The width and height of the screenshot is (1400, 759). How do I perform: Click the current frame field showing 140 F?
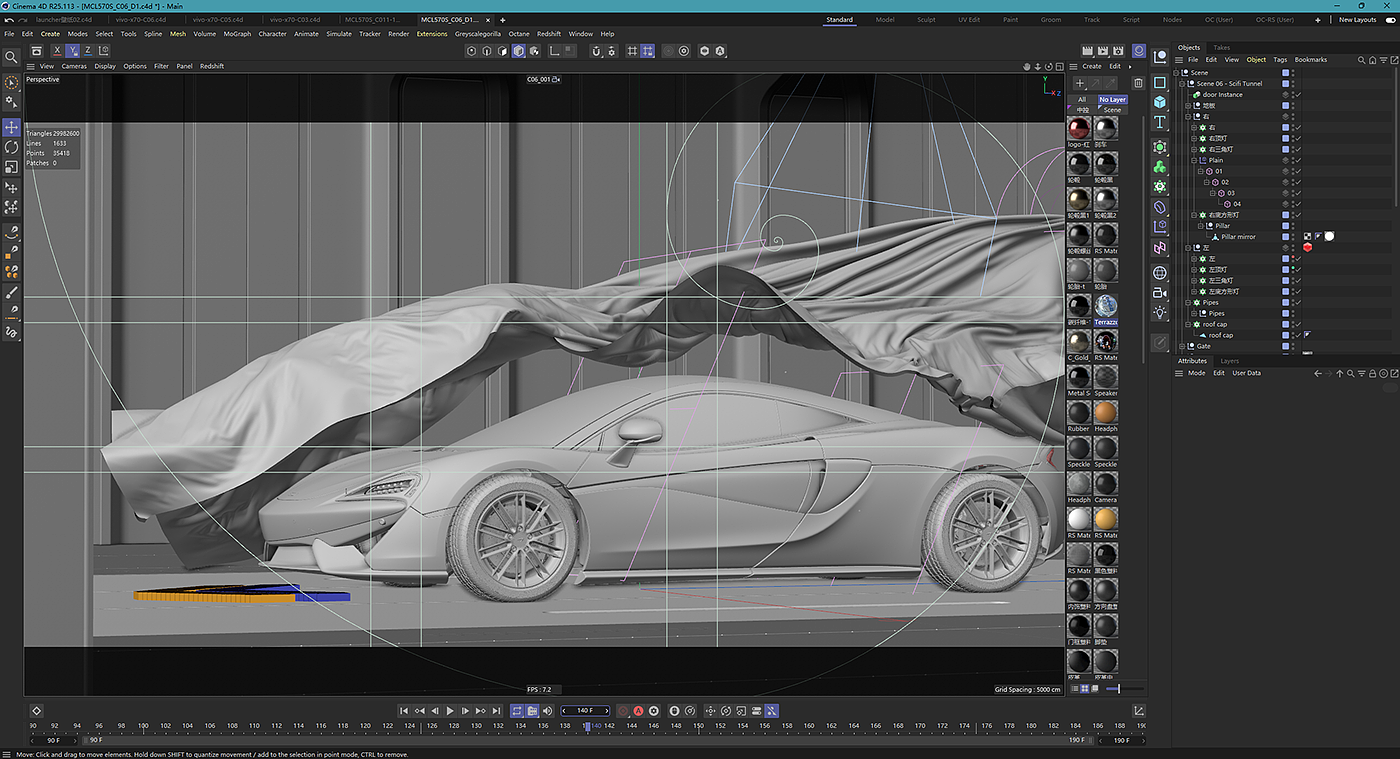585,711
